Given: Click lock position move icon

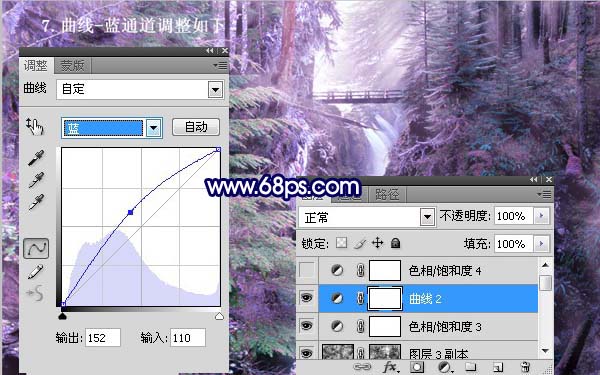Looking at the screenshot, I should point(377,243).
